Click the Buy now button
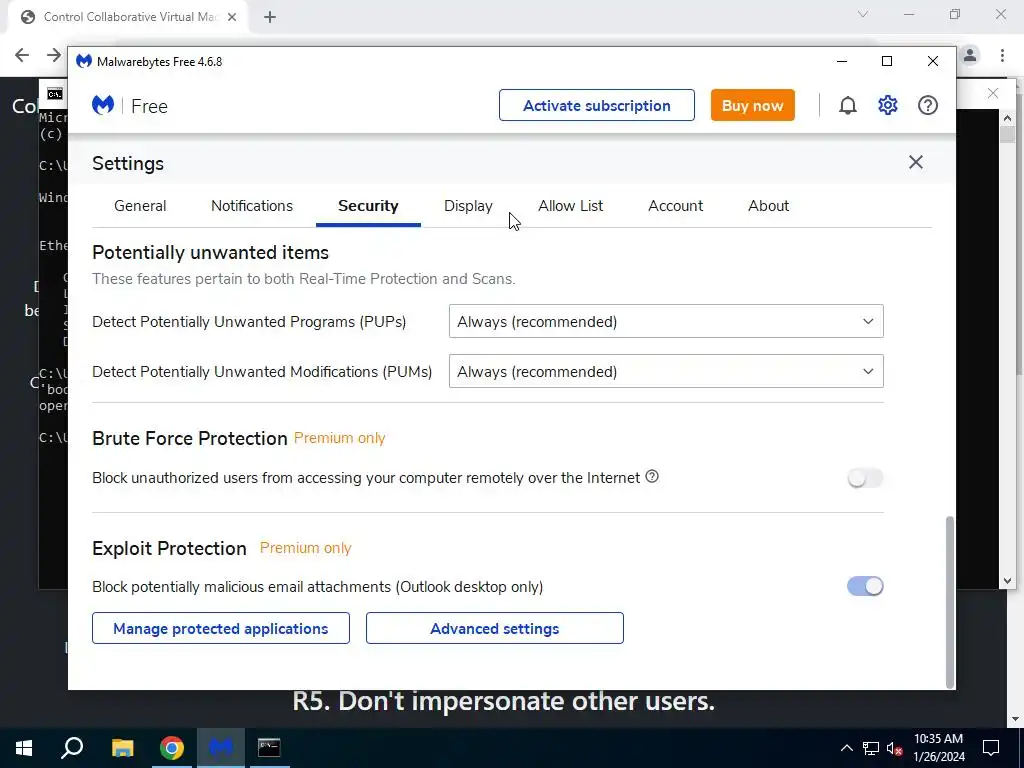The image size is (1024, 768). coord(752,105)
